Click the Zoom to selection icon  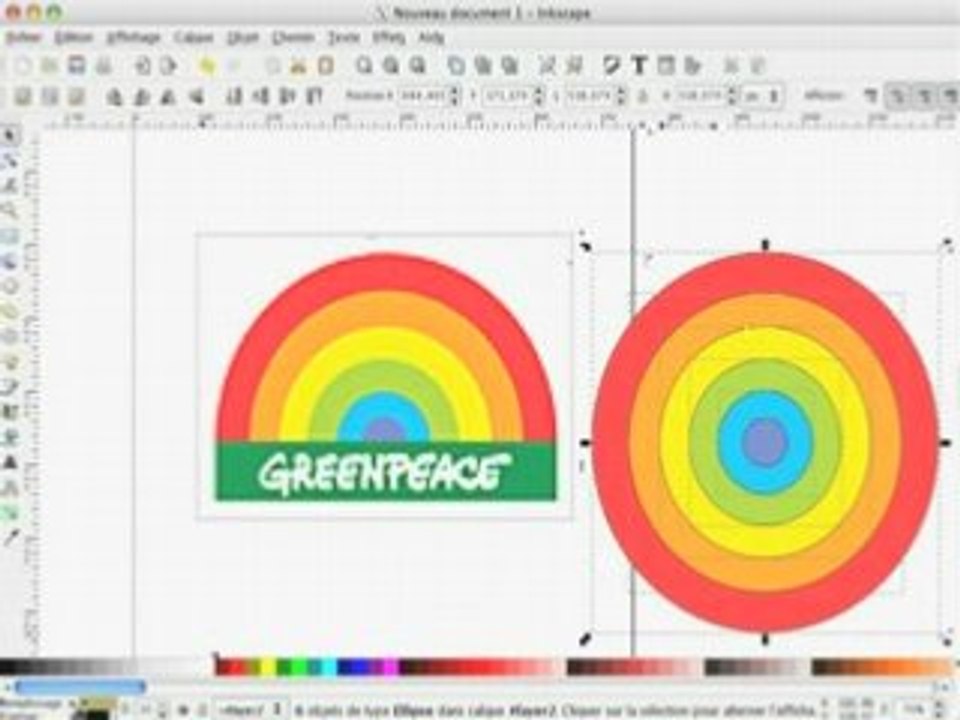364,66
